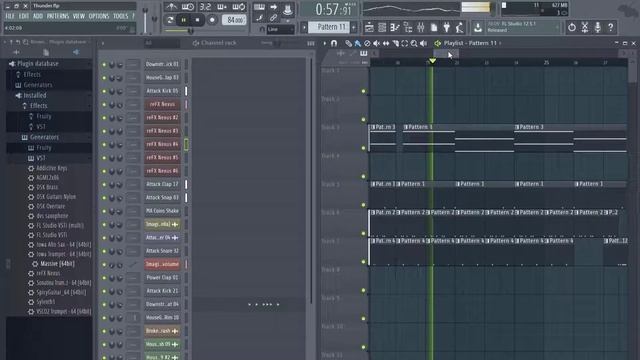The image size is (640, 360).
Task: Select the reFX Nexus #4 channel button
Action: point(162,144)
